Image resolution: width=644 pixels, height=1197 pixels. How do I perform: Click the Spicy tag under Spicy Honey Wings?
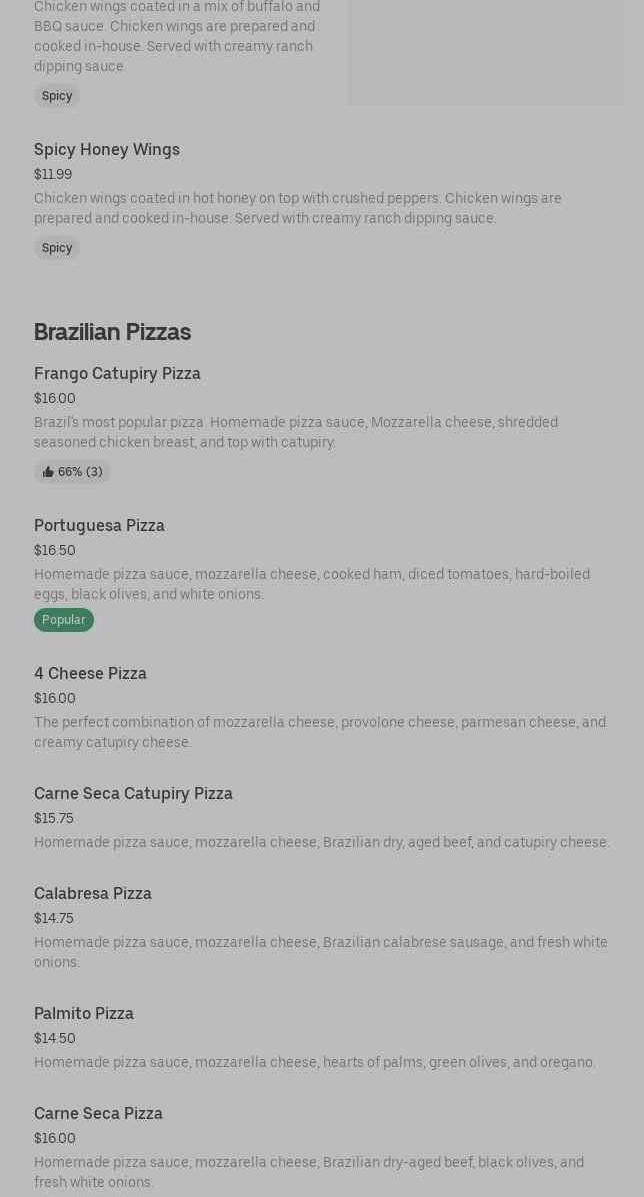[57, 248]
